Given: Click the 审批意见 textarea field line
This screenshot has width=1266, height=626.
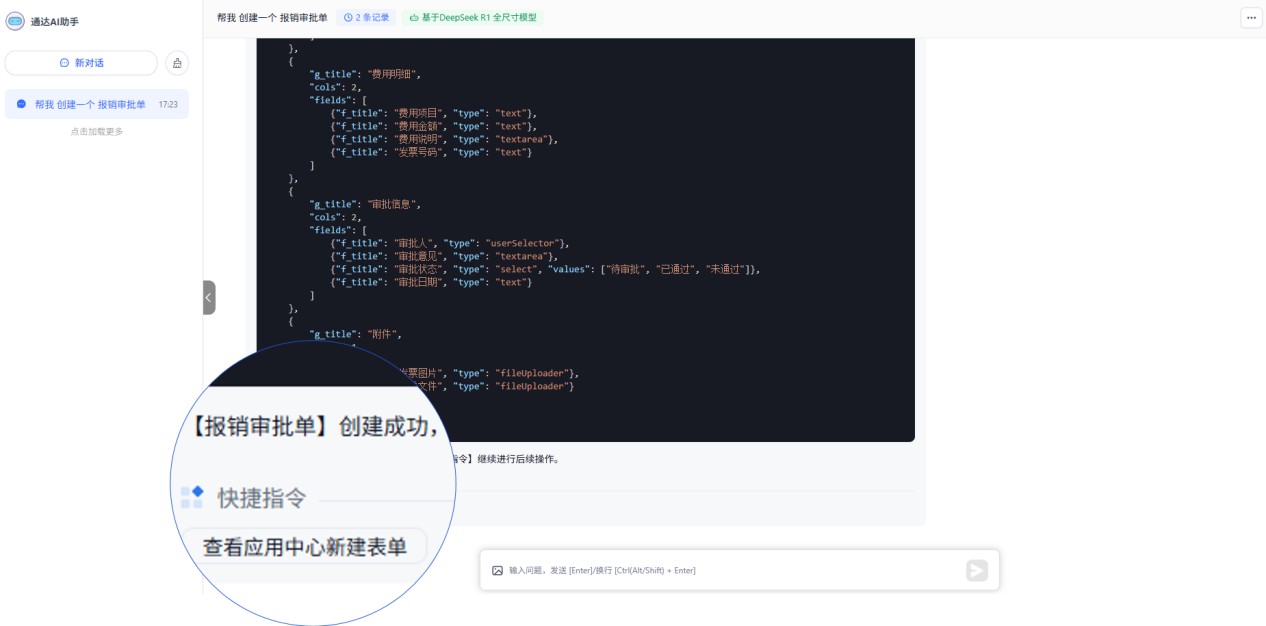Looking at the screenshot, I should click(x=444, y=256).
